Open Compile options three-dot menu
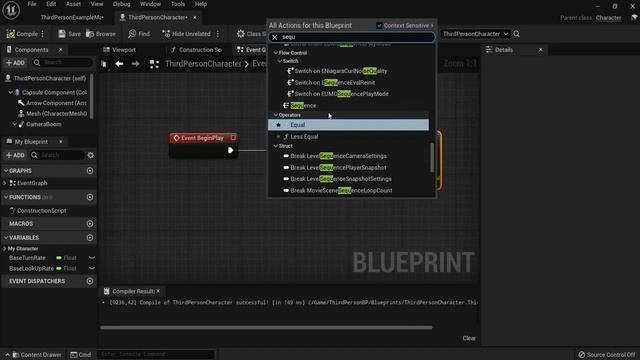 tap(43, 34)
